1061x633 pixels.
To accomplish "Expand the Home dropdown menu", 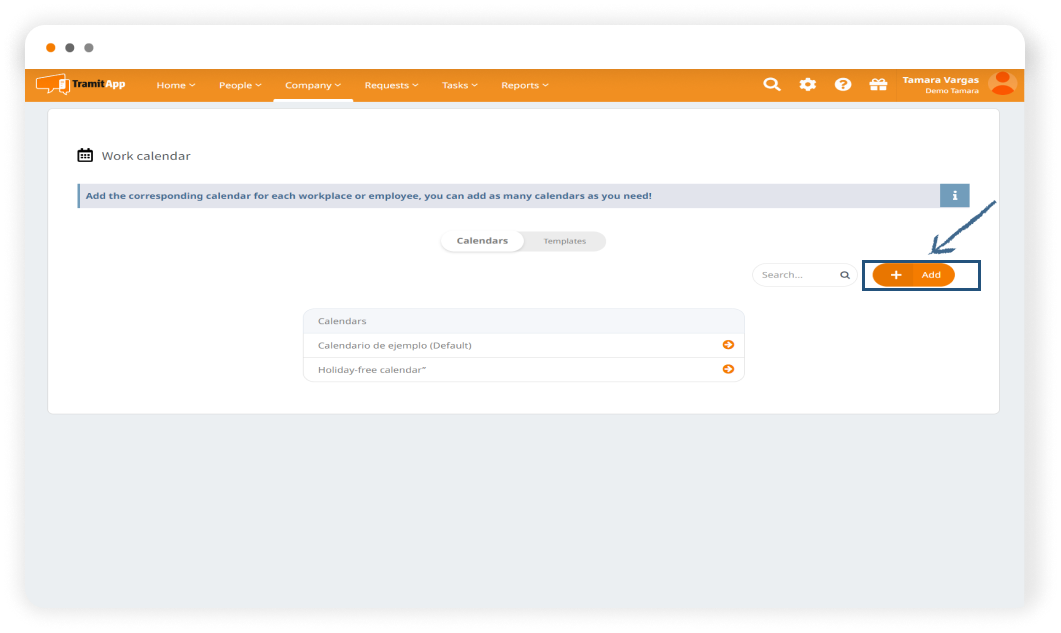I will point(176,86).
